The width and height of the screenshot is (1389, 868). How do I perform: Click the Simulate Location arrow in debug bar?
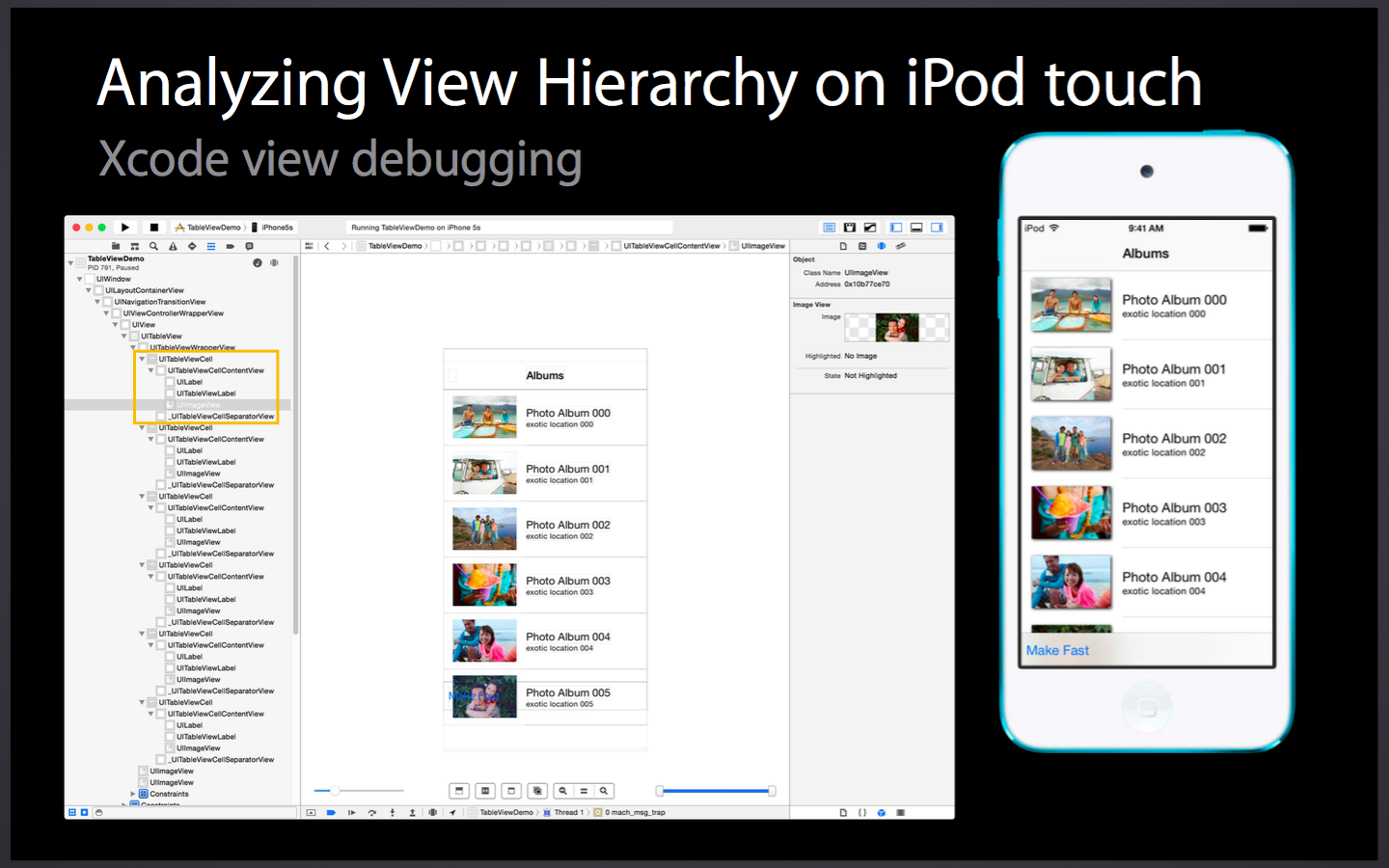(x=452, y=812)
